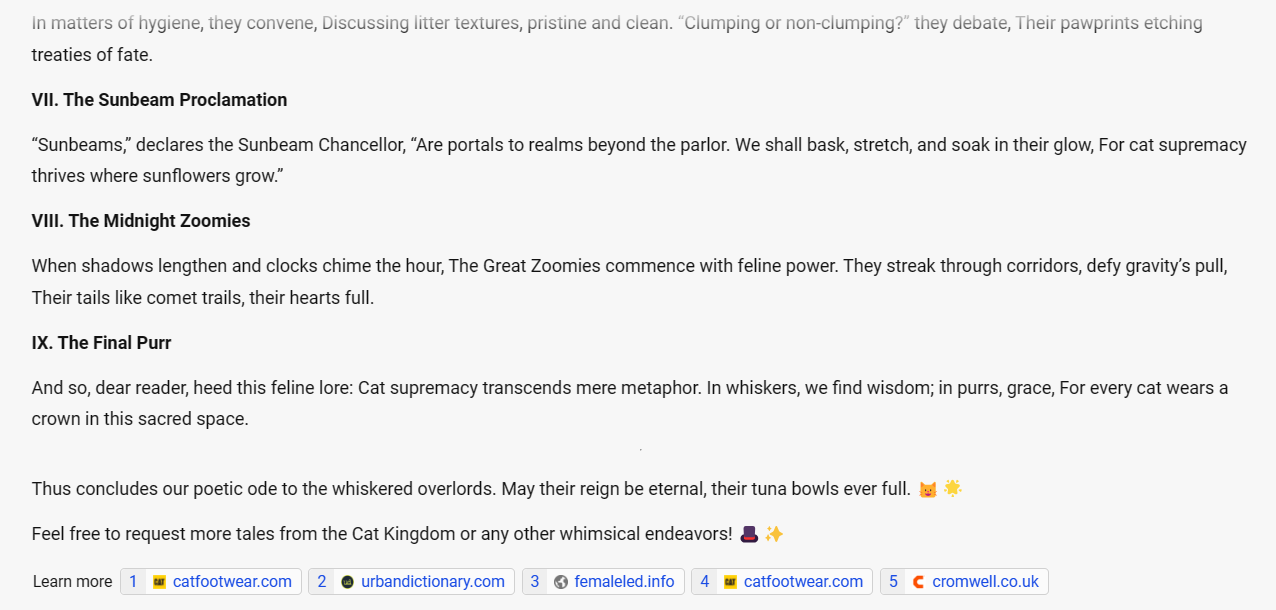Click the CAT favicon in citation 1
Image resolution: width=1276 pixels, height=610 pixels.
coord(159,582)
